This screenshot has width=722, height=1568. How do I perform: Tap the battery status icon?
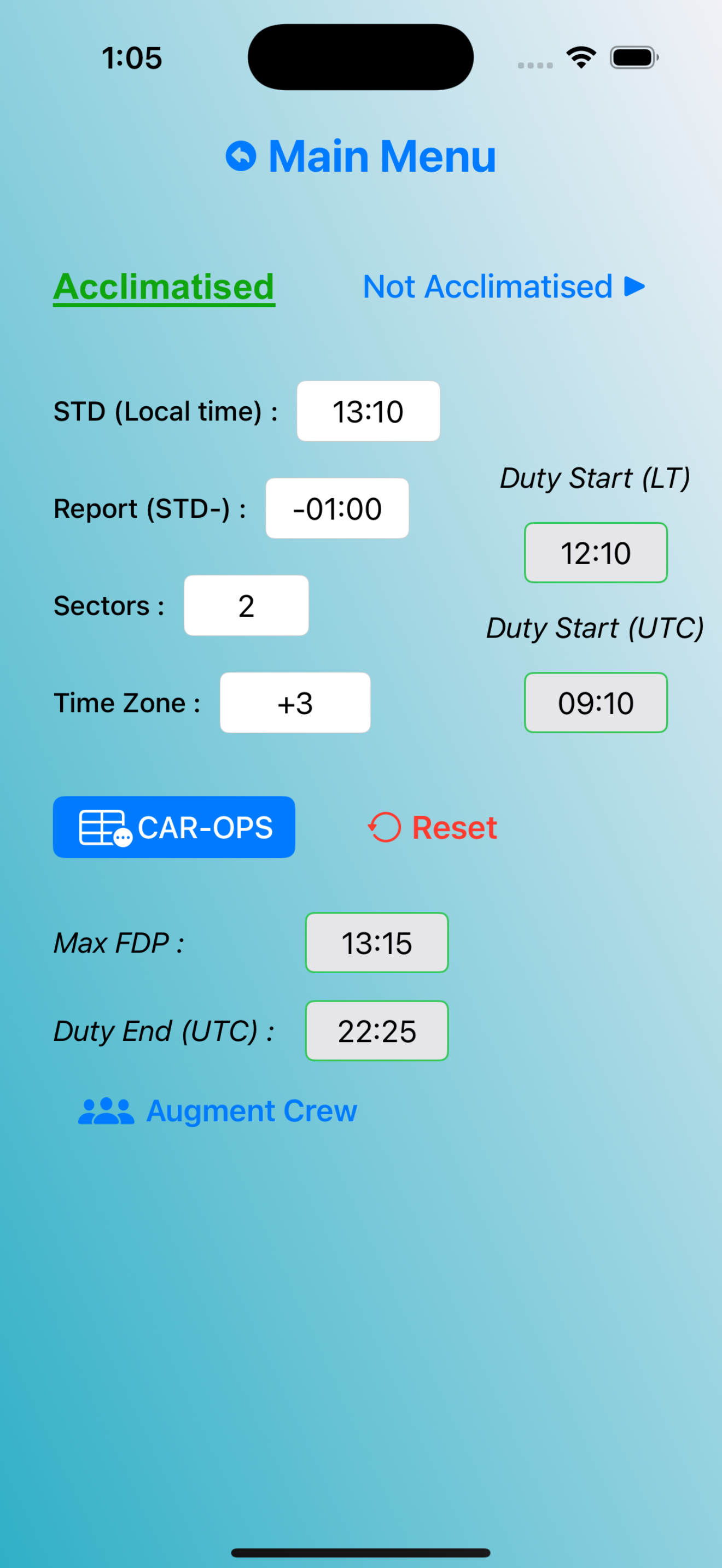[634, 58]
